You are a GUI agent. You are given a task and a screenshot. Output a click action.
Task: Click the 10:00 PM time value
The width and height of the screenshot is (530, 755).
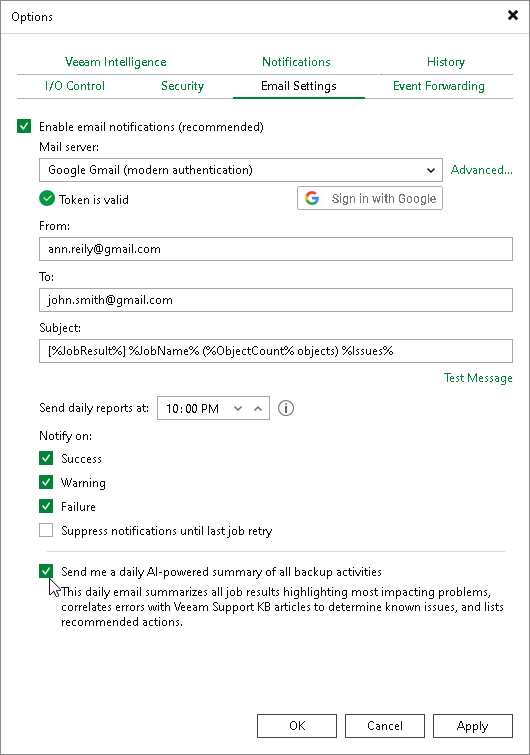coord(192,408)
